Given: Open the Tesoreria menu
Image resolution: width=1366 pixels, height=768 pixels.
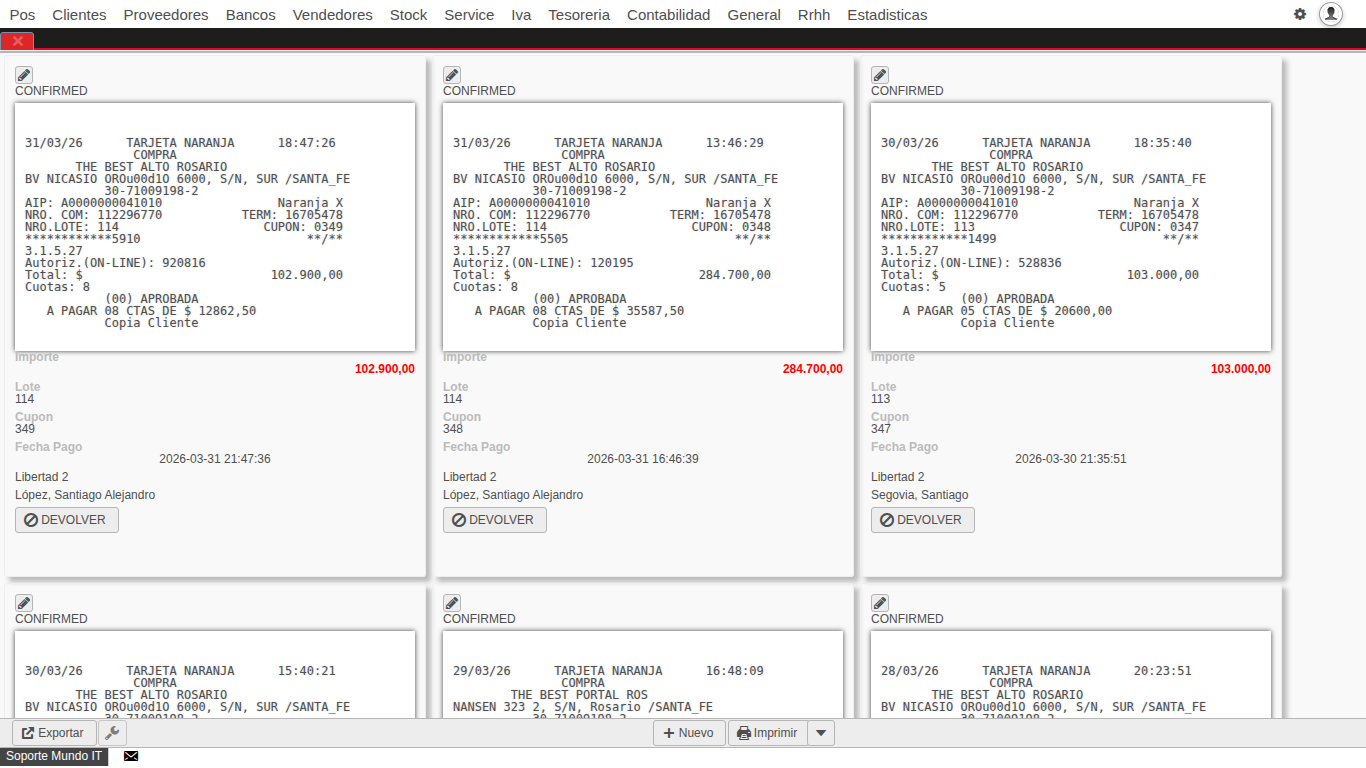Looking at the screenshot, I should (578, 14).
